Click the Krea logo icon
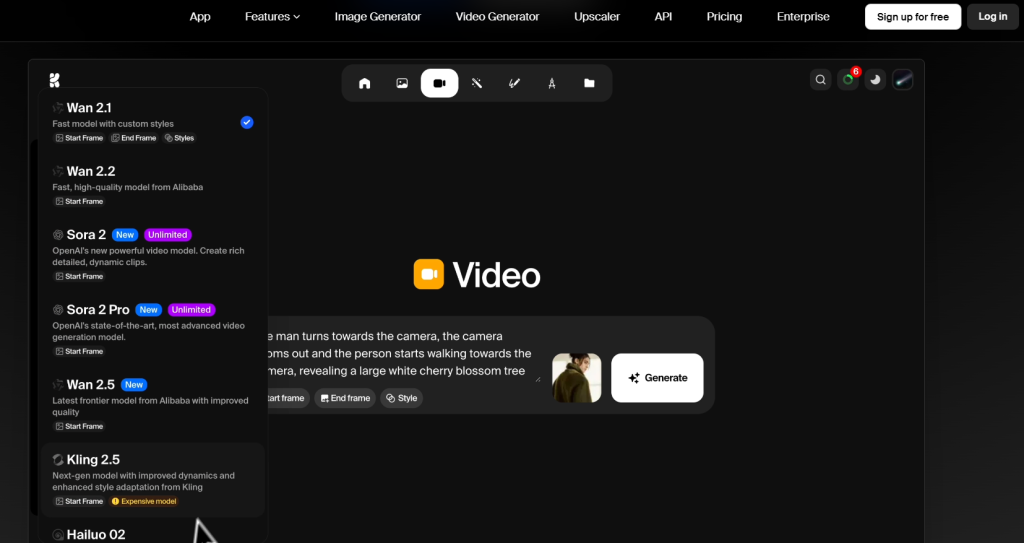 click(x=54, y=80)
